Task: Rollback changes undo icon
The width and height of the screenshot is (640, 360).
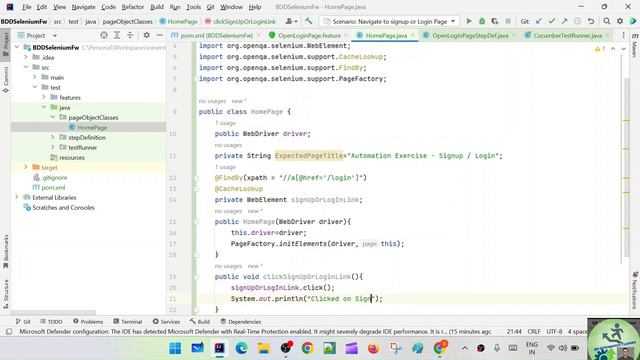Action: [x=591, y=21]
